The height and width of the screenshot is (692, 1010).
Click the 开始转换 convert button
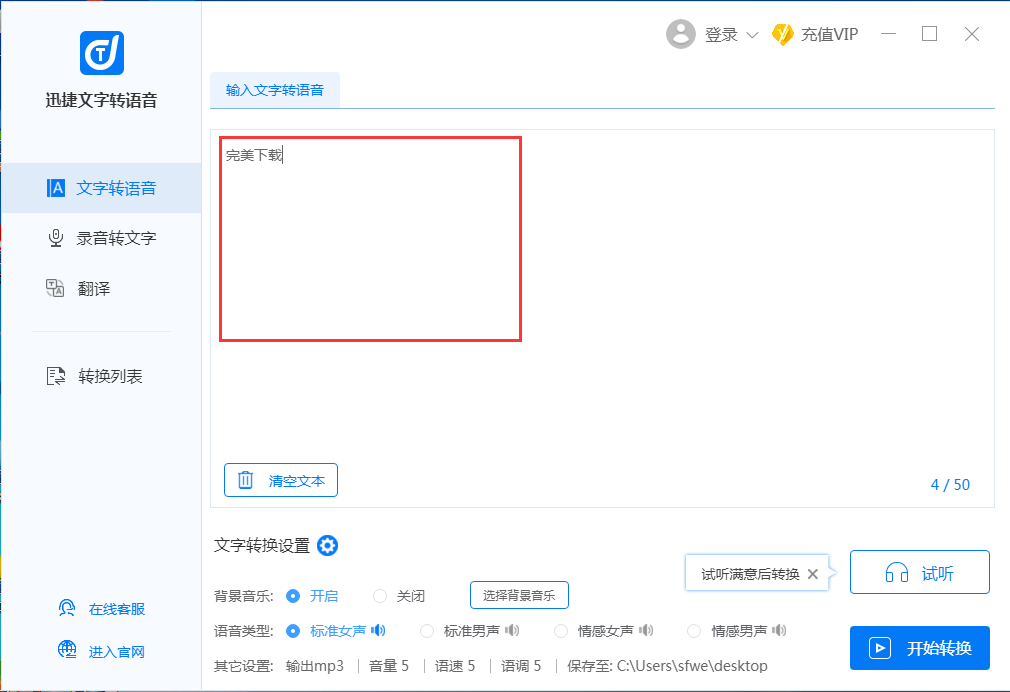point(919,648)
